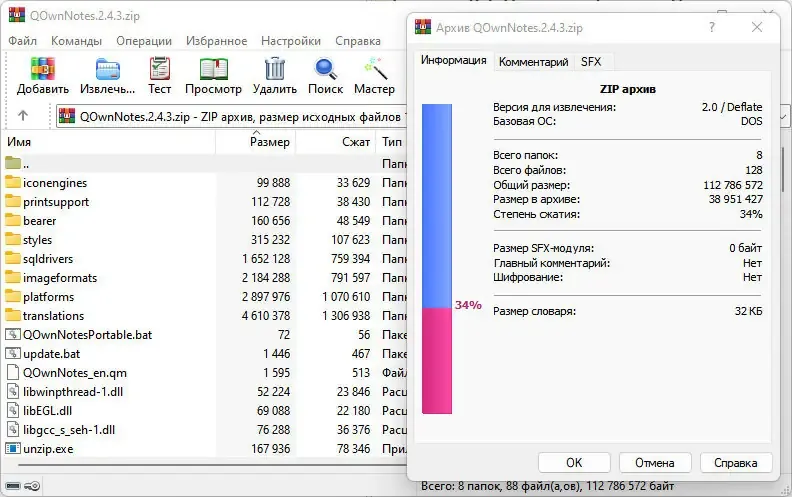Click the unzip.exe application icon
The image size is (792, 497).
point(13,449)
